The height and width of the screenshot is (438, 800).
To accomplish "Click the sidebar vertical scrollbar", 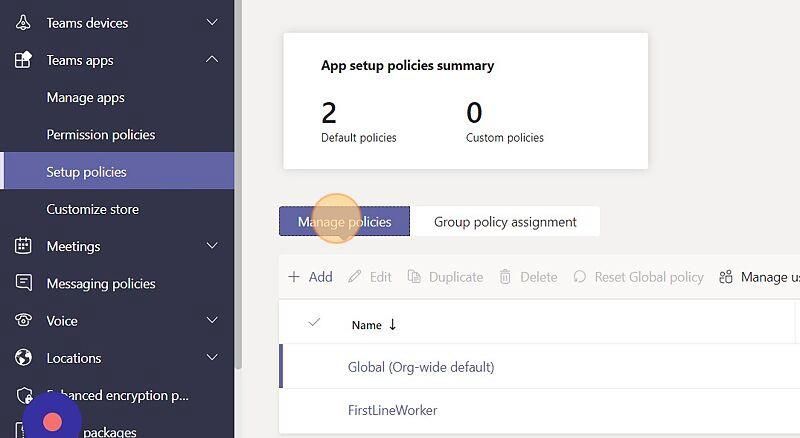I will [x=238, y=184].
